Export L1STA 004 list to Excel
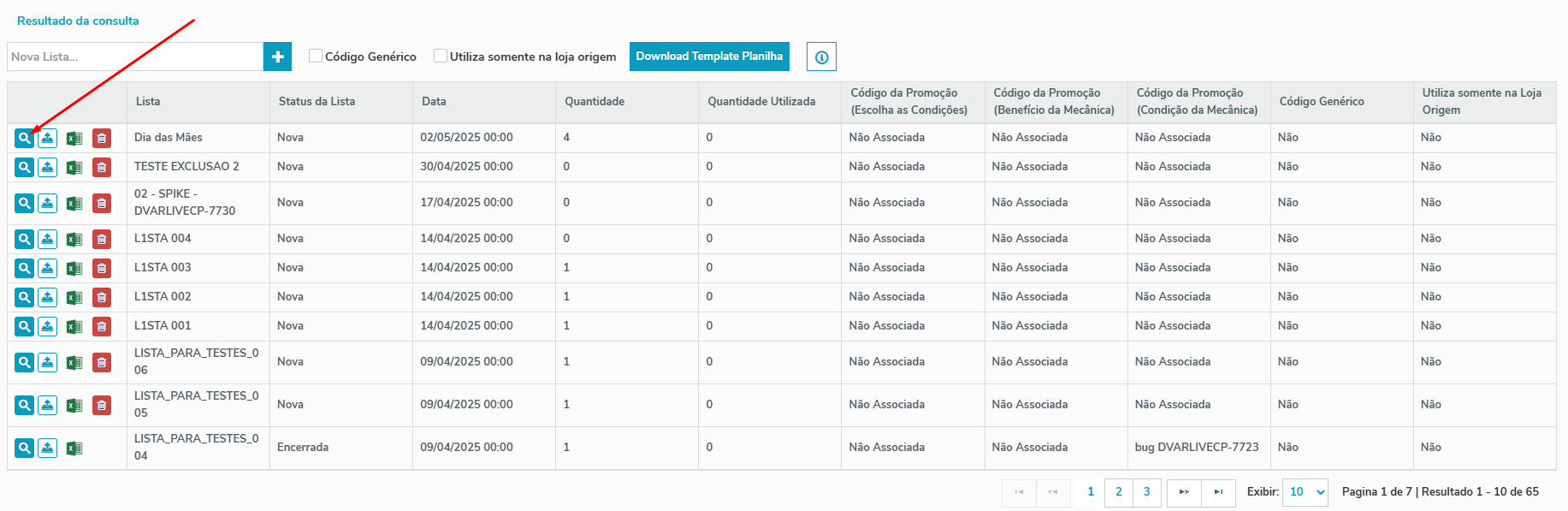This screenshot has height=511, width=1568. click(74, 239)
